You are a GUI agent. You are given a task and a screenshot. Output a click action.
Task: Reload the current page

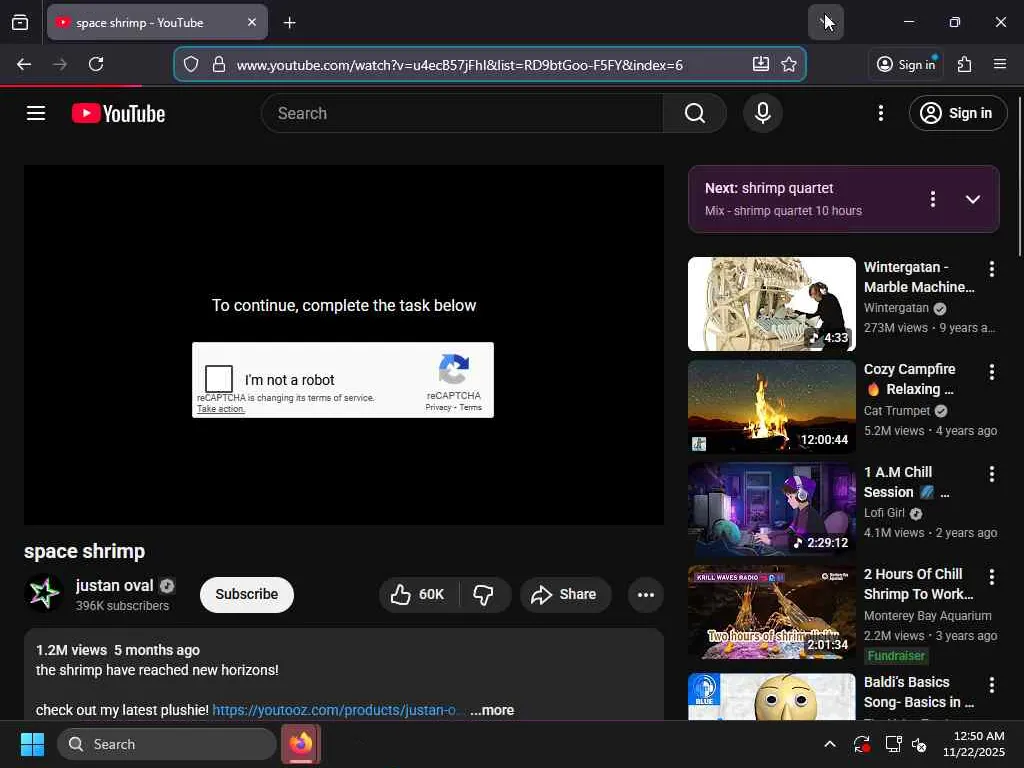pyautogui.click(x=96, y=64)
